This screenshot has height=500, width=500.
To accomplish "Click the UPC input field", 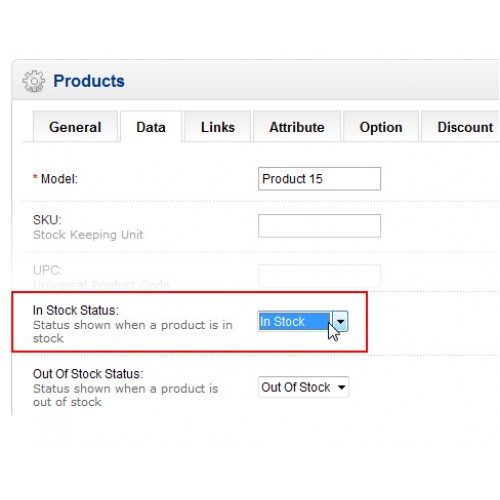I will (x=319, y=276).
